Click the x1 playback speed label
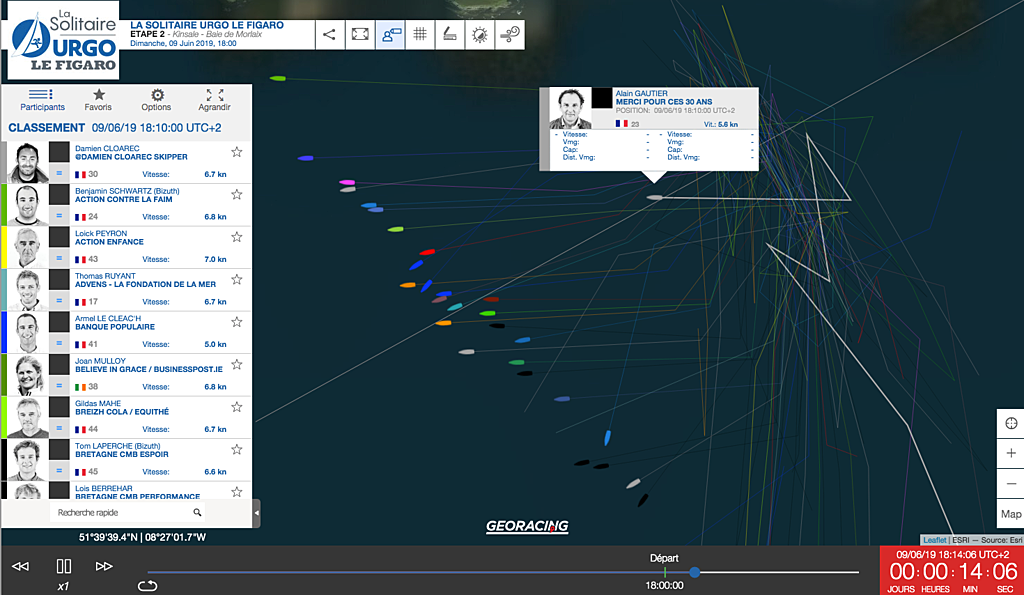This screenshot has height=595, width=1024. pyautogui.click(x=63, y=587)
